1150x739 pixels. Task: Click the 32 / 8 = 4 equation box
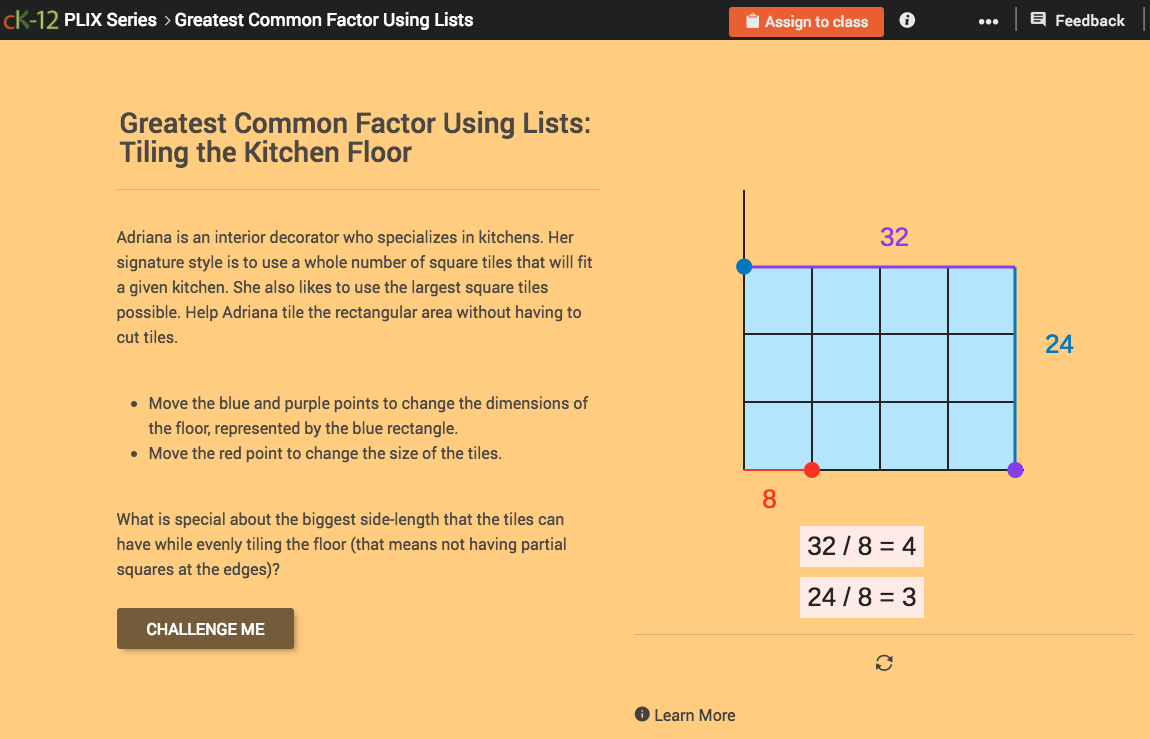[861, 546]
